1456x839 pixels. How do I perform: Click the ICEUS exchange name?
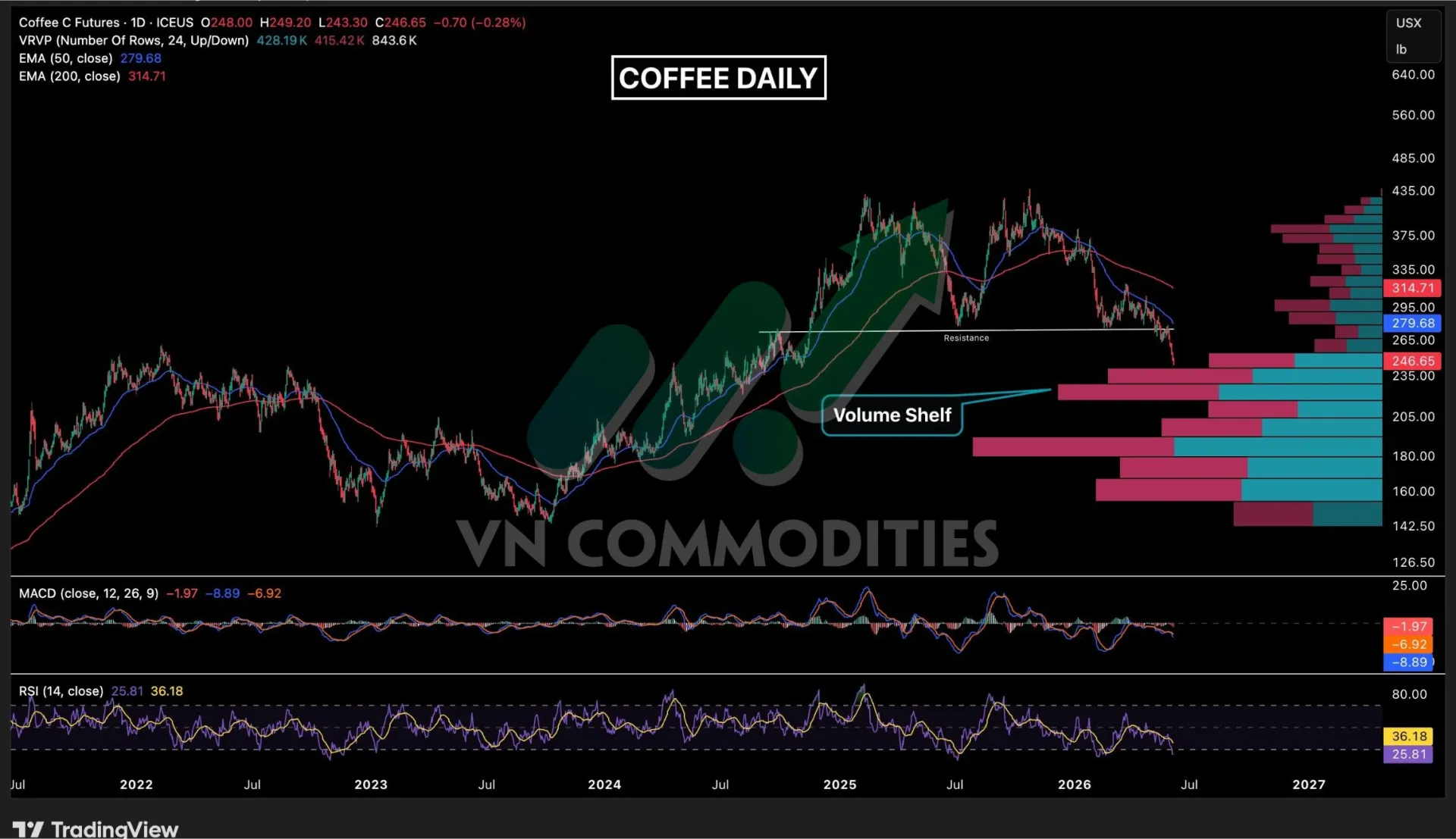coord(174,23)
